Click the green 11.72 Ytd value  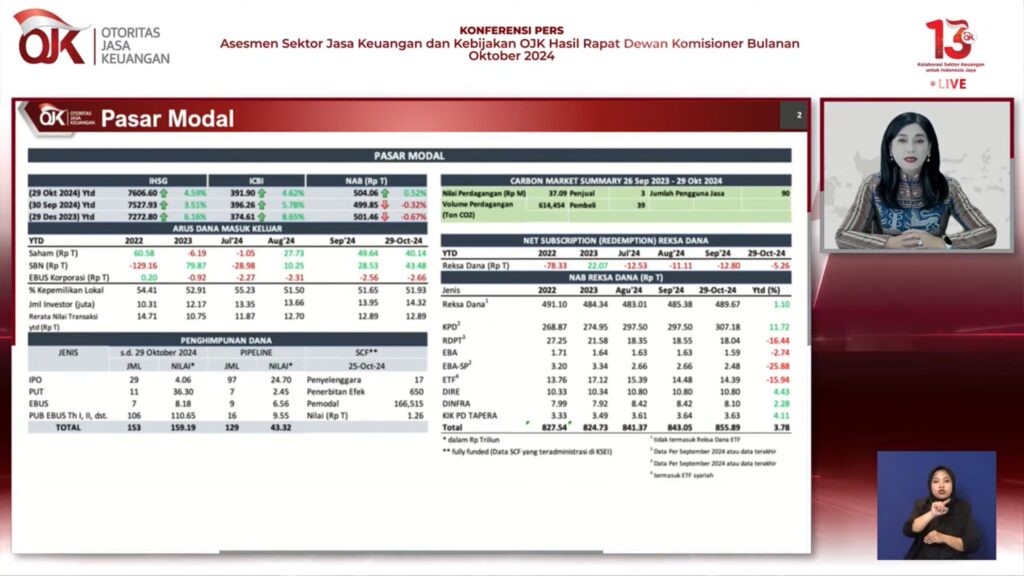779,327
